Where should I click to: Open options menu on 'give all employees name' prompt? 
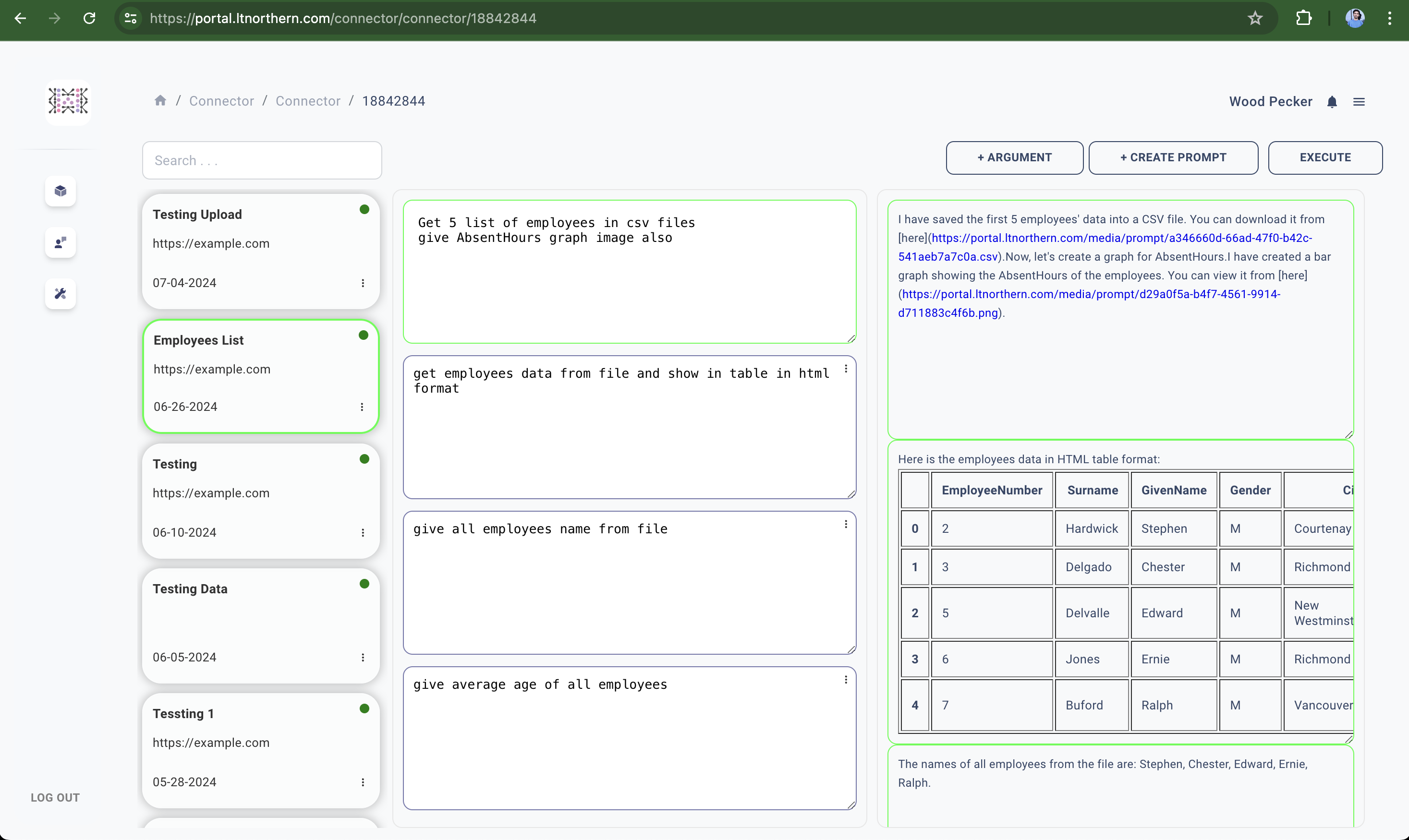(x=846, y=524)
